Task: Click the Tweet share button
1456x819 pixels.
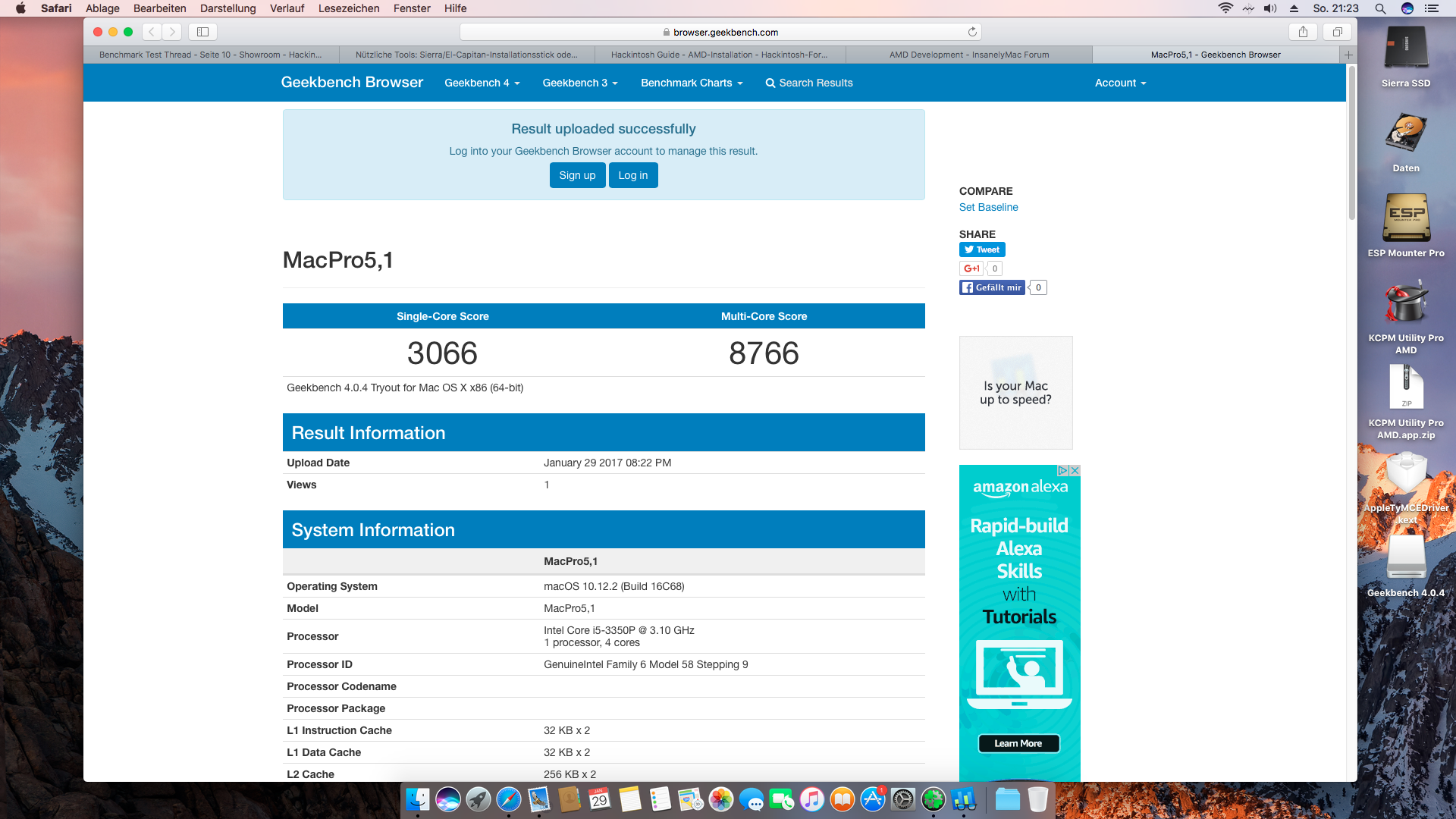Action: coord(982,249)
